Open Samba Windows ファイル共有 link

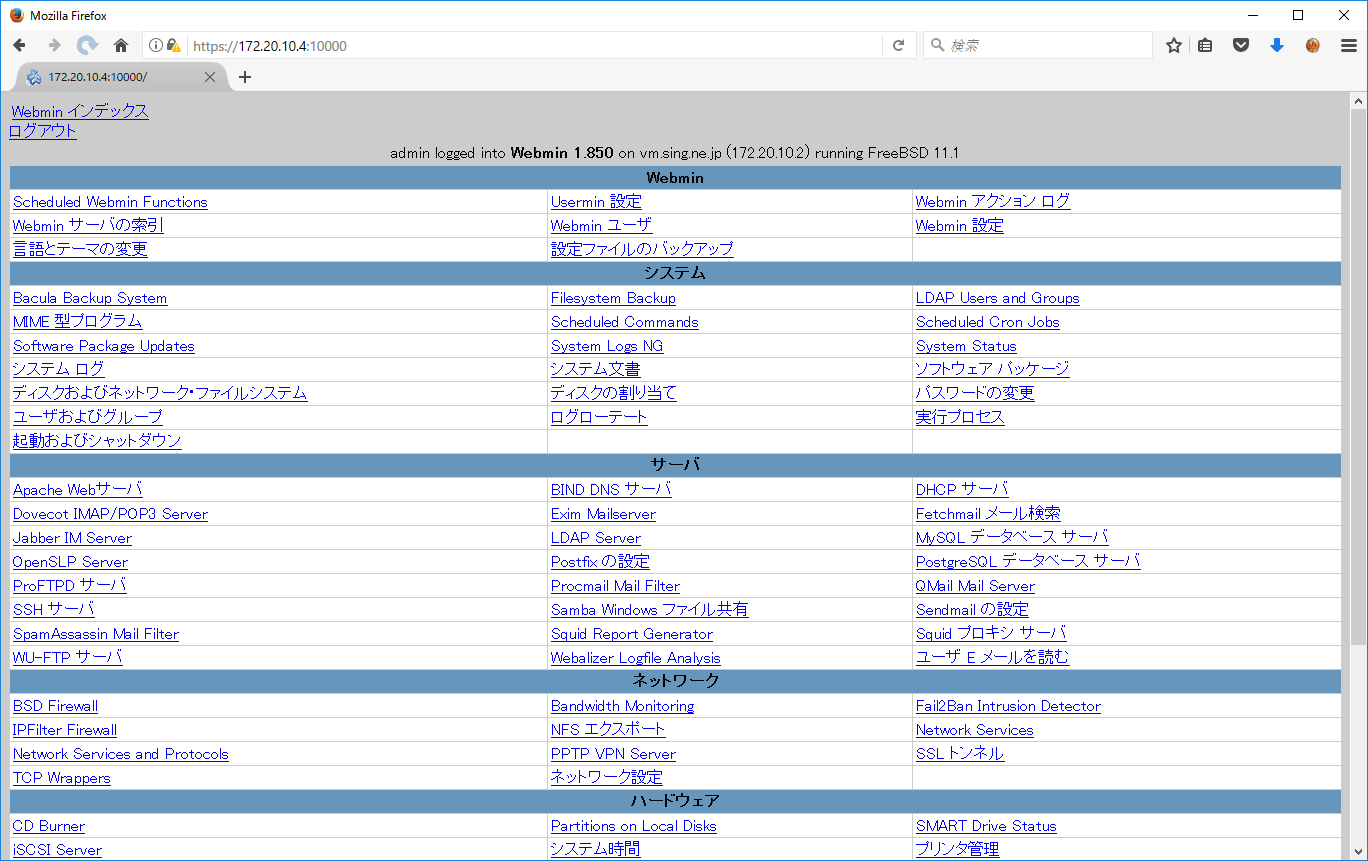tap(649, 610)
